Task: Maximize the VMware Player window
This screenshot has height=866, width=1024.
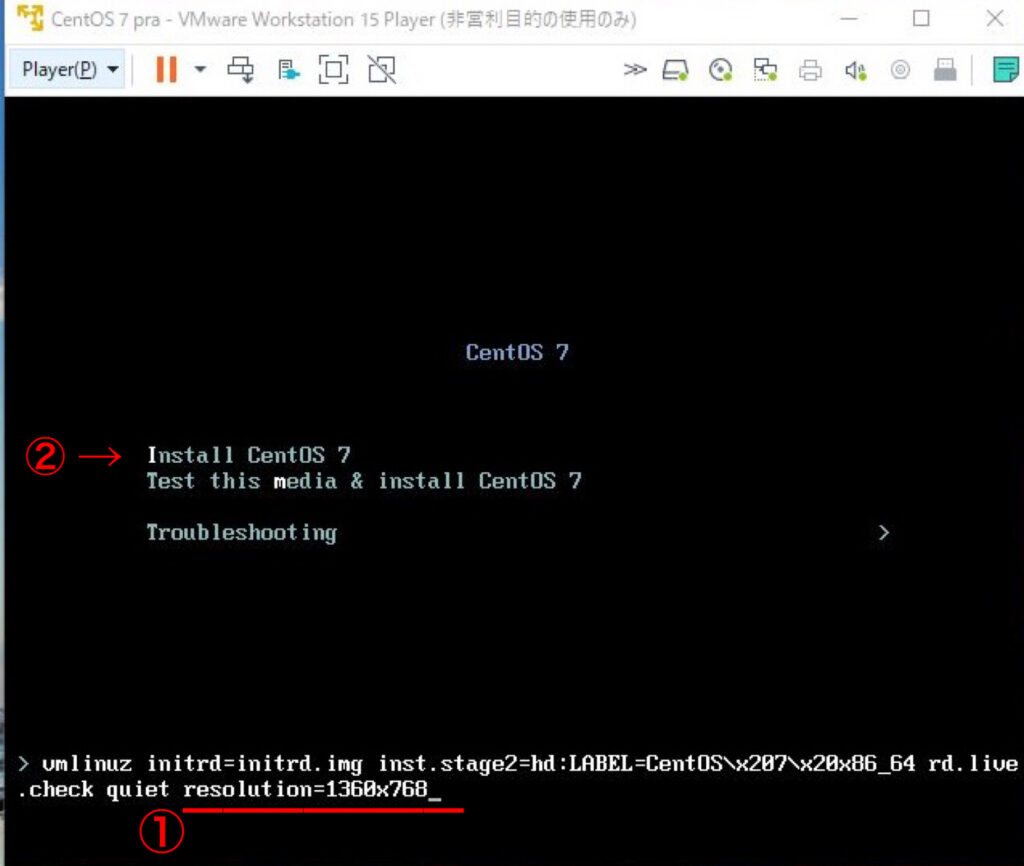Action: (x=921, y=18)
